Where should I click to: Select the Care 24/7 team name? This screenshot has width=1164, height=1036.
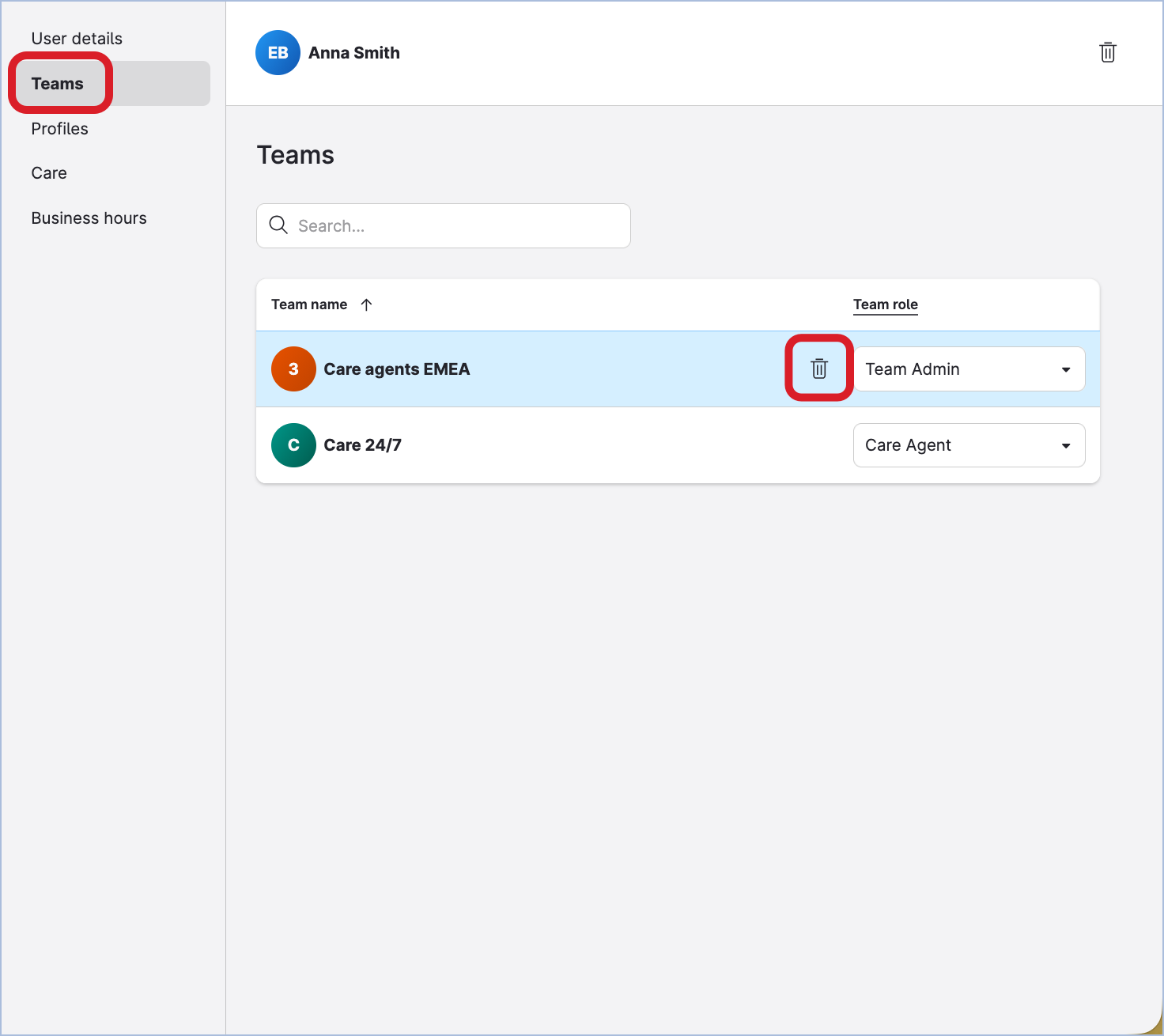(362, 445)
